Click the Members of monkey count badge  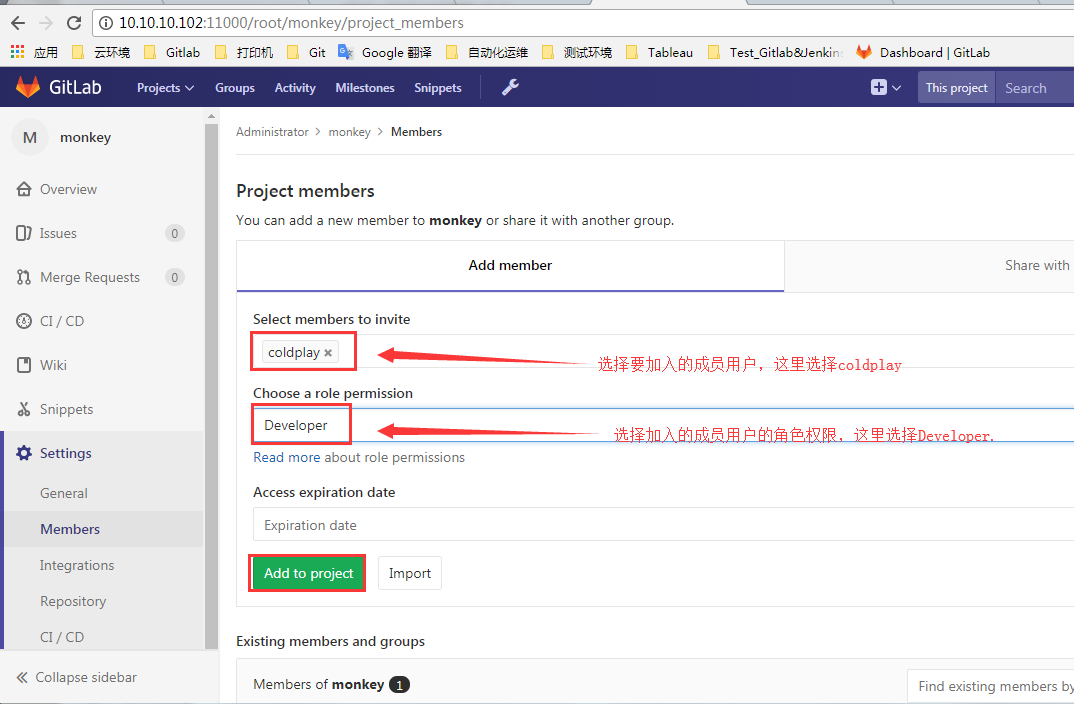399,685
